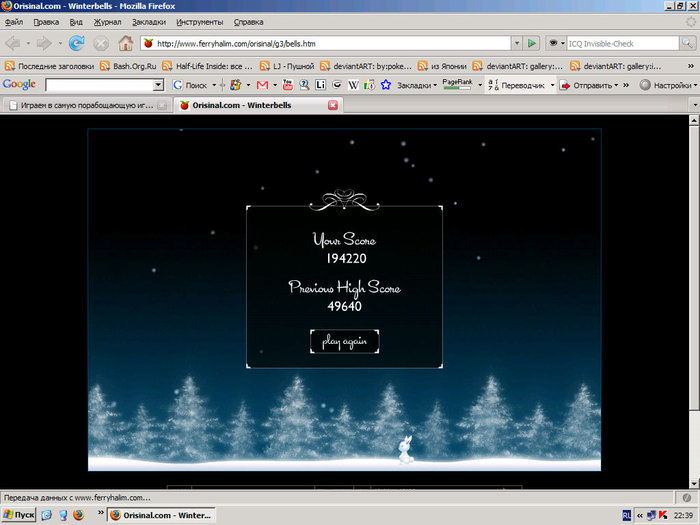Click the Поиск button in Google toolbar
Viewport: 700px width, 525px height.
click(191, 85)
